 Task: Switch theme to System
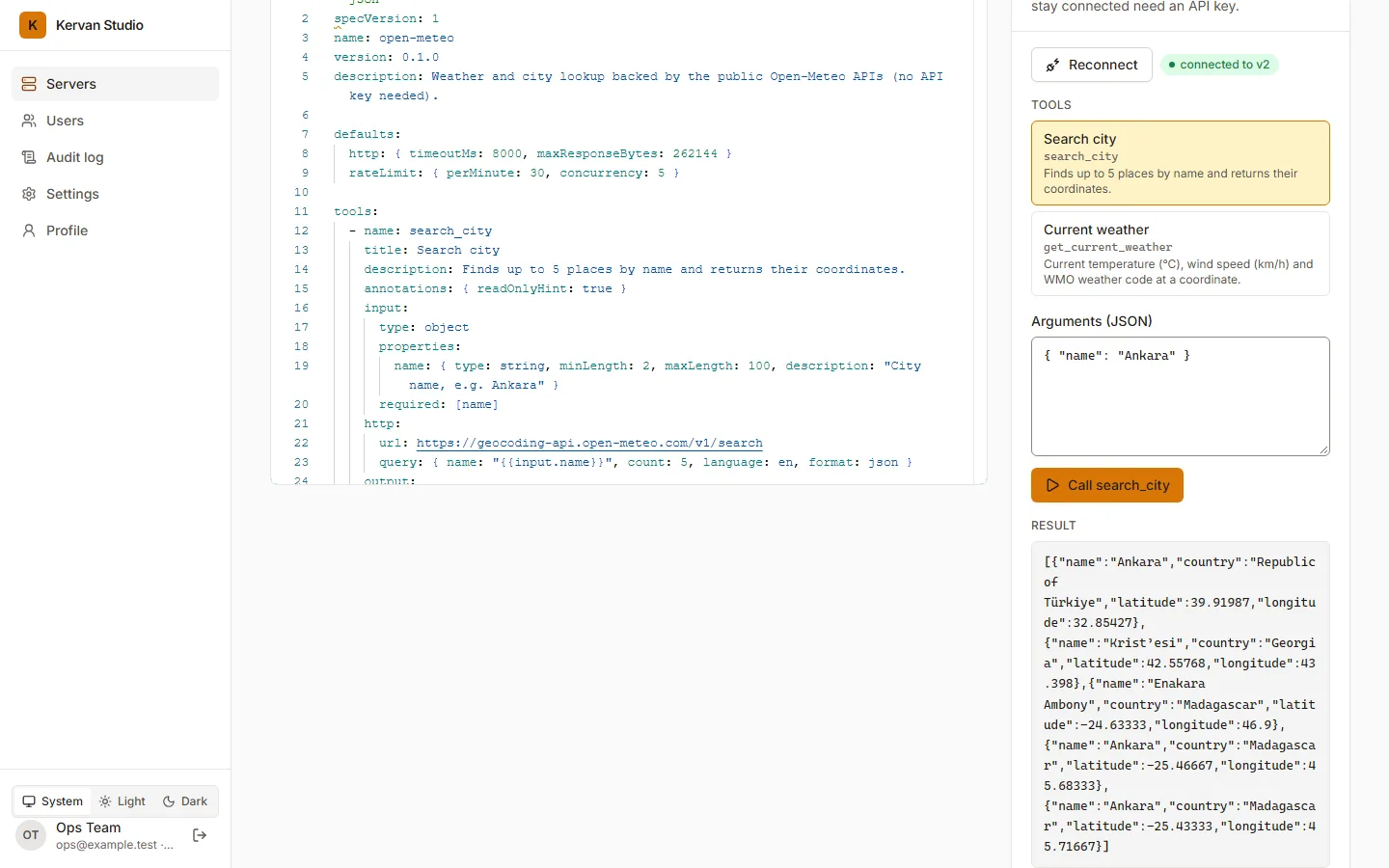(53, 801)
